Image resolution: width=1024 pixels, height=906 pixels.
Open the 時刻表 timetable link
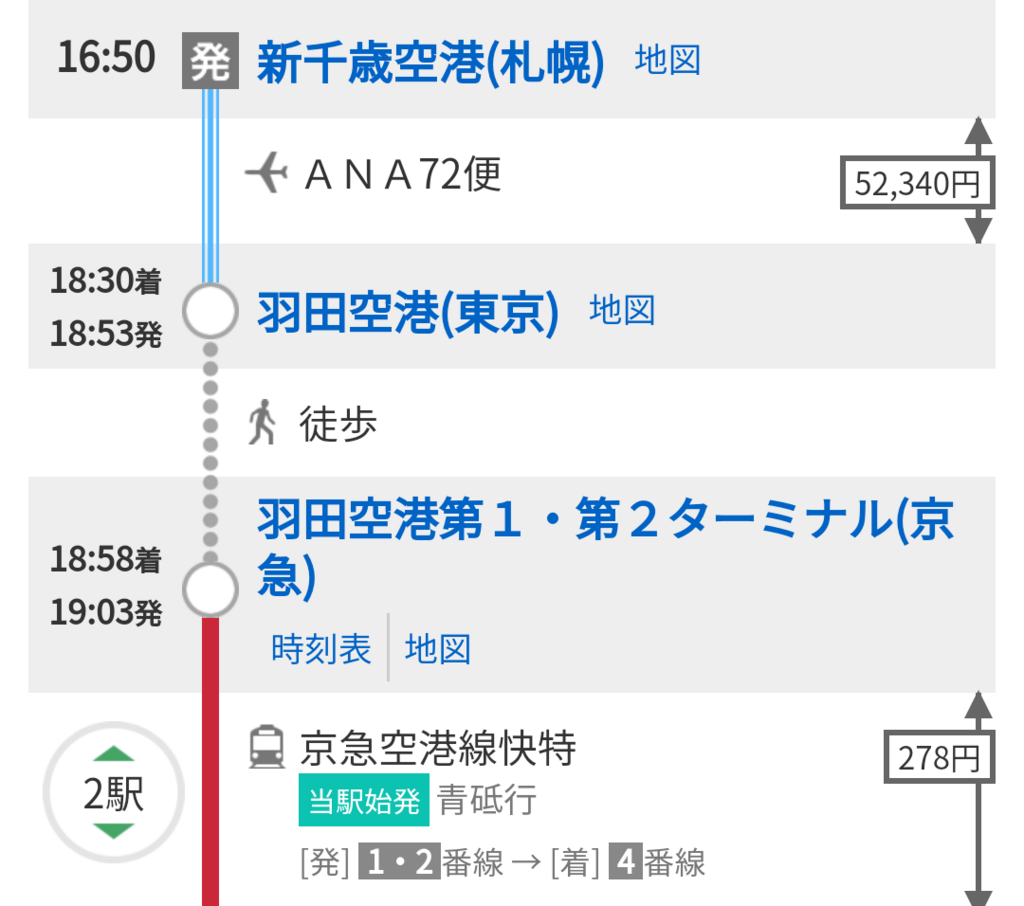[x=321, y=650]
